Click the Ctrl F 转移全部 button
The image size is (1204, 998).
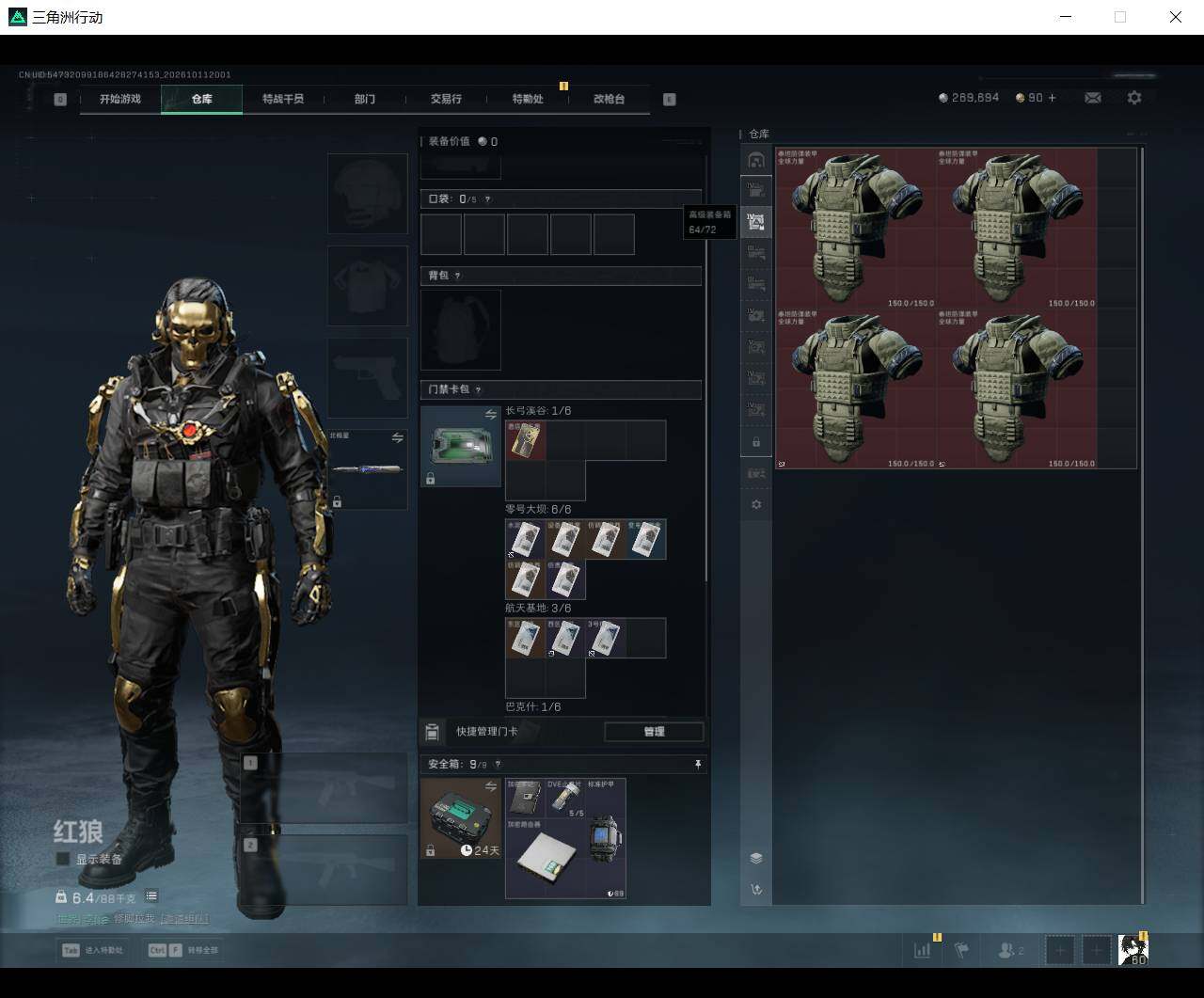coord(182,950)
